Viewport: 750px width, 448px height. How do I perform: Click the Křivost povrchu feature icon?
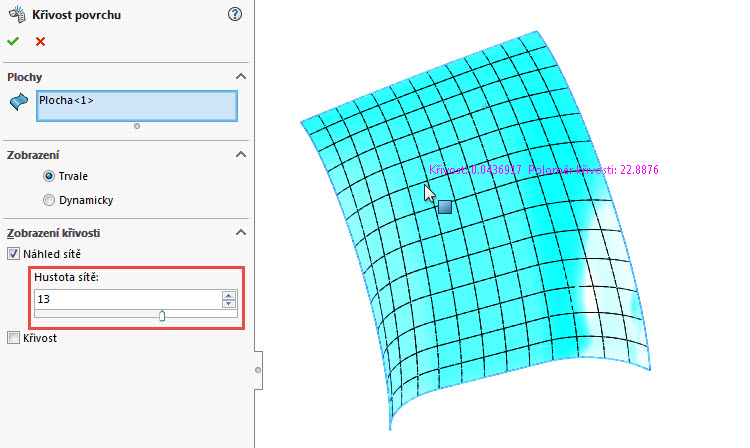point(17,14)
